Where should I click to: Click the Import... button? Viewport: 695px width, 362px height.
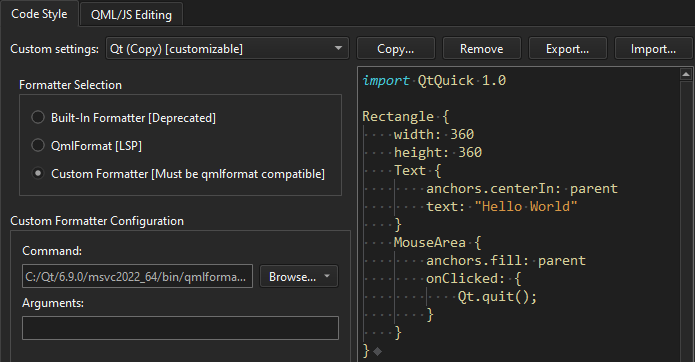click(653, 49)
